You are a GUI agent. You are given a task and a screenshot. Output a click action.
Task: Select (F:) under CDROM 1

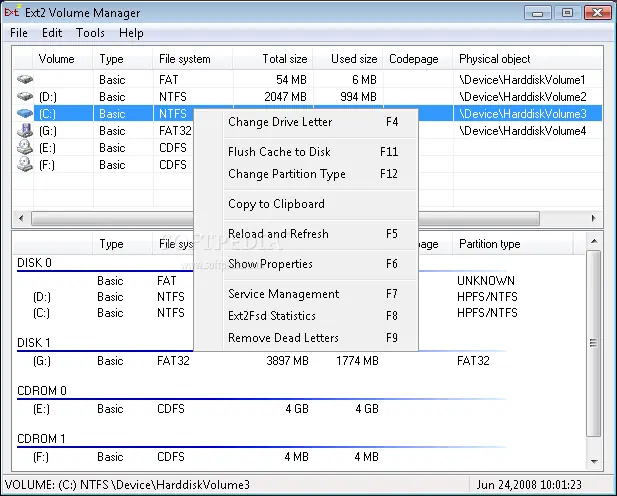[x=41, y=457]
